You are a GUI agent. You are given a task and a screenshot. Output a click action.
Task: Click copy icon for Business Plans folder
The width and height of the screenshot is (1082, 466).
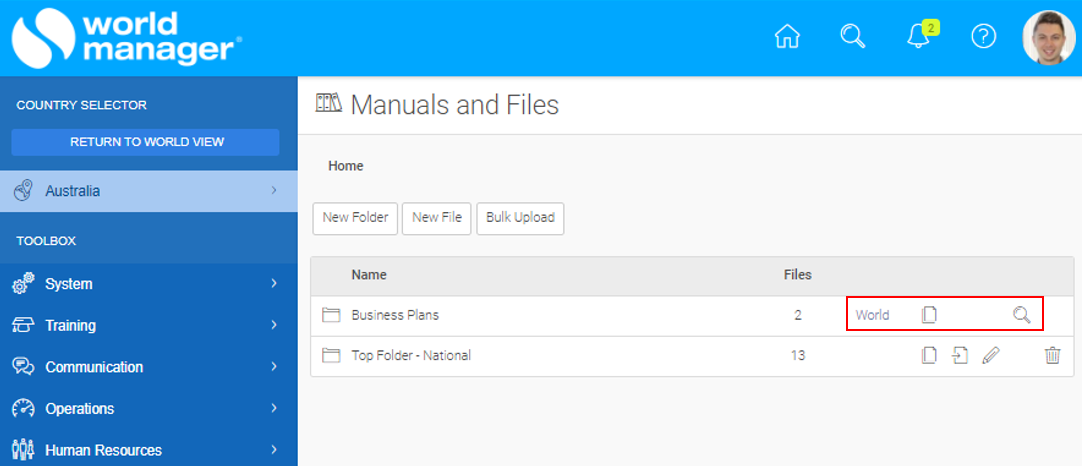(929, 315)
